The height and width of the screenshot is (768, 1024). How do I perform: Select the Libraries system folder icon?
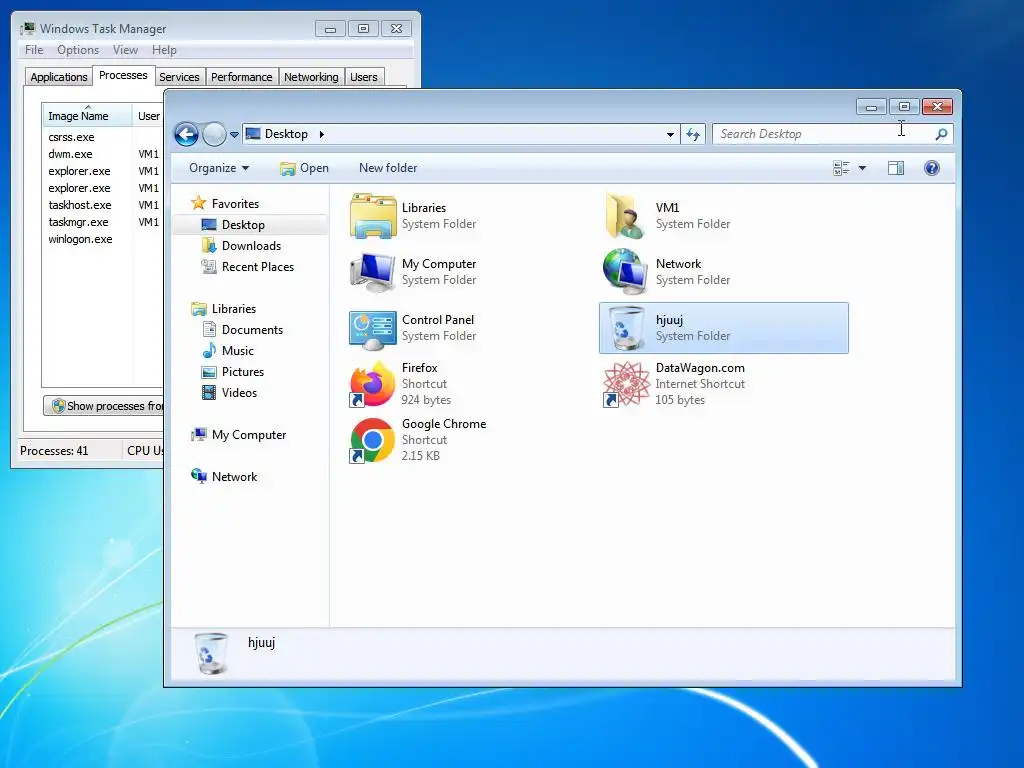pyautogui.click(x=373, y=215)
